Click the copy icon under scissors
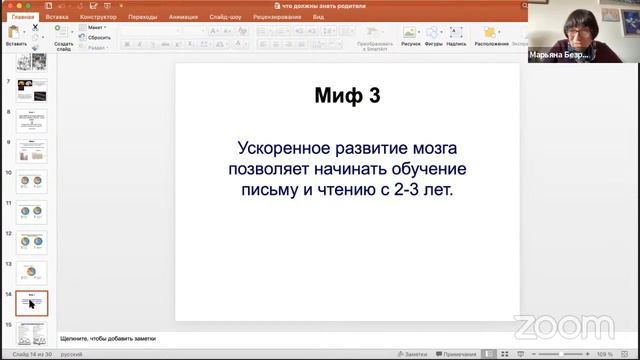 tap(35, 38)
